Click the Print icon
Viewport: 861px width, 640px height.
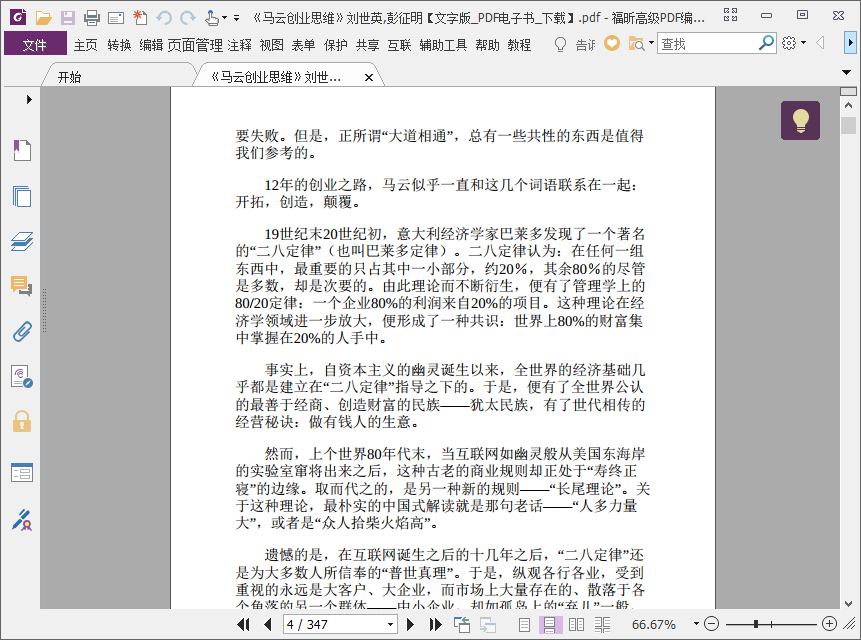click(92, 18)
